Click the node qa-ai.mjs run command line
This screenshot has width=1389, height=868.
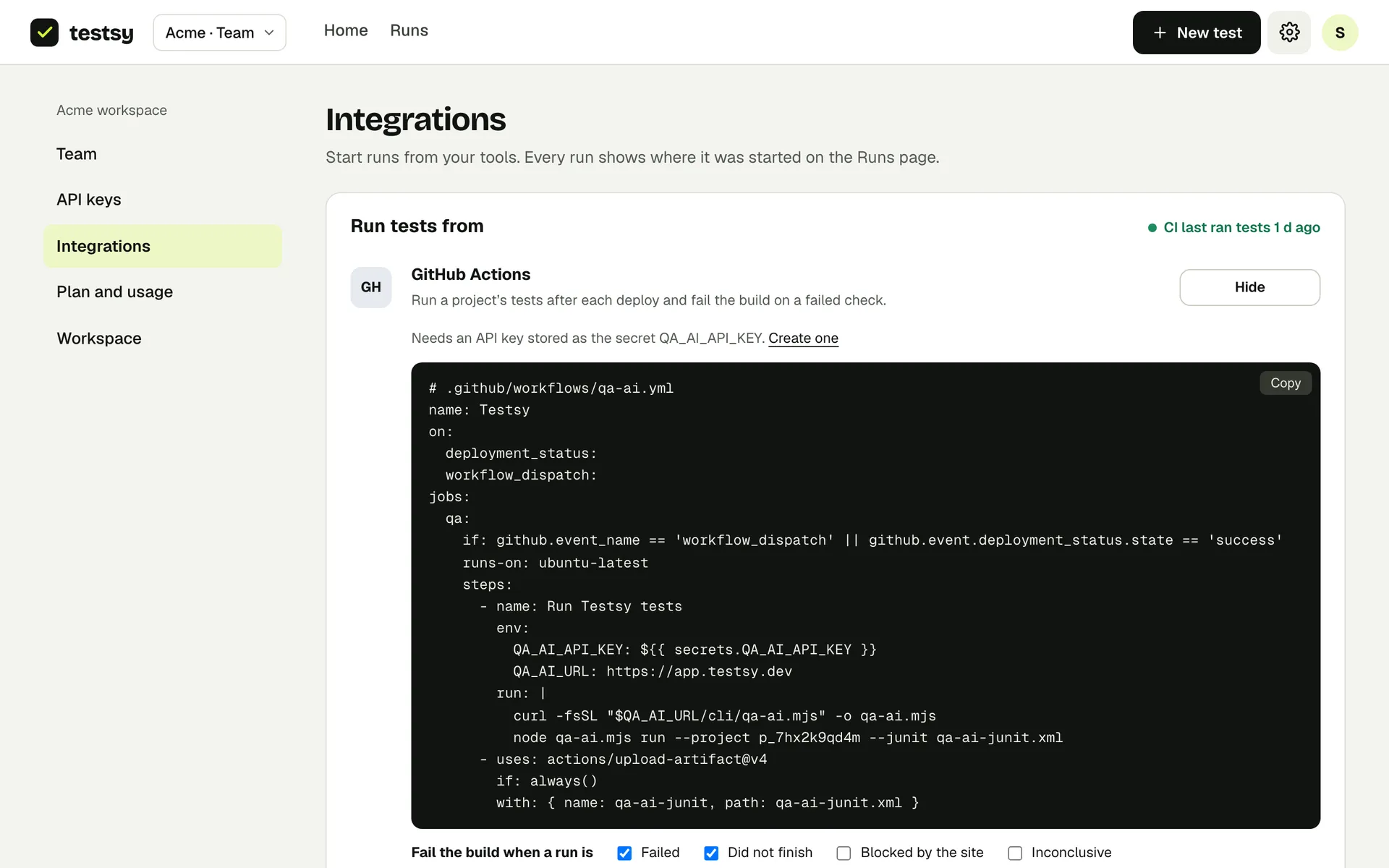click(788, 738)
